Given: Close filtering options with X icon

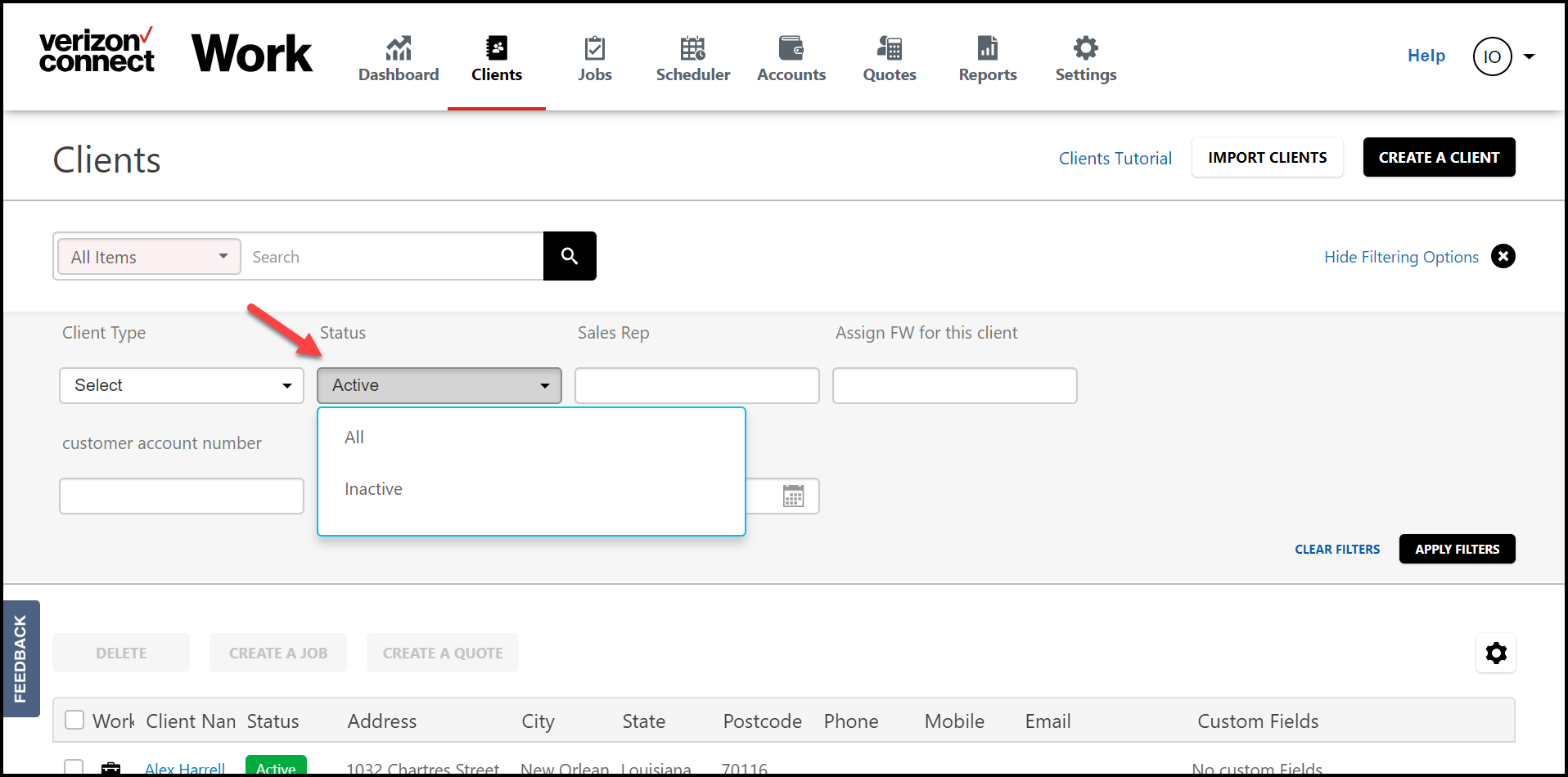Looking at the screenshot, I should [x=1503, y=256].
